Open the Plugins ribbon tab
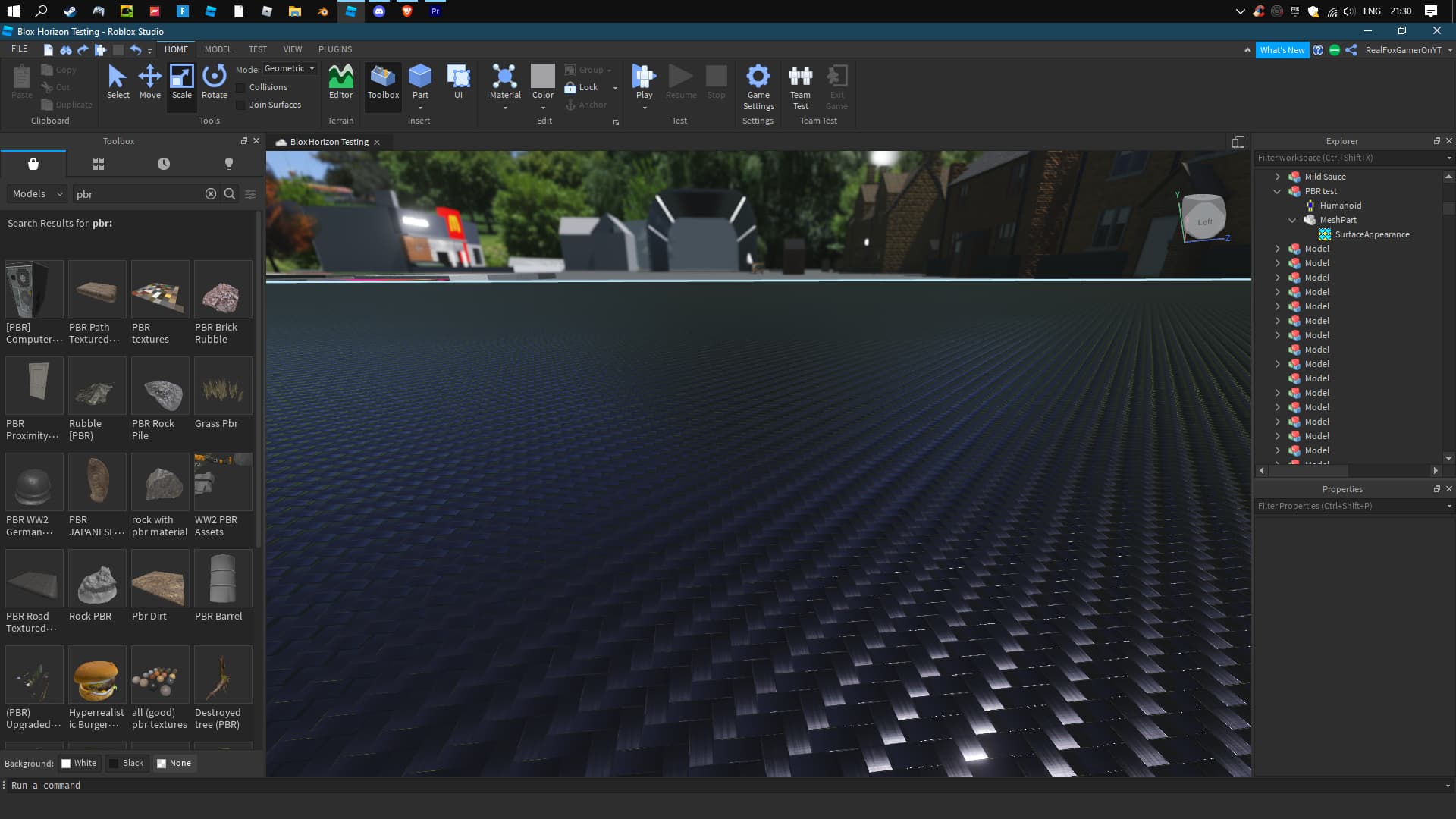 tap(334, 49)
